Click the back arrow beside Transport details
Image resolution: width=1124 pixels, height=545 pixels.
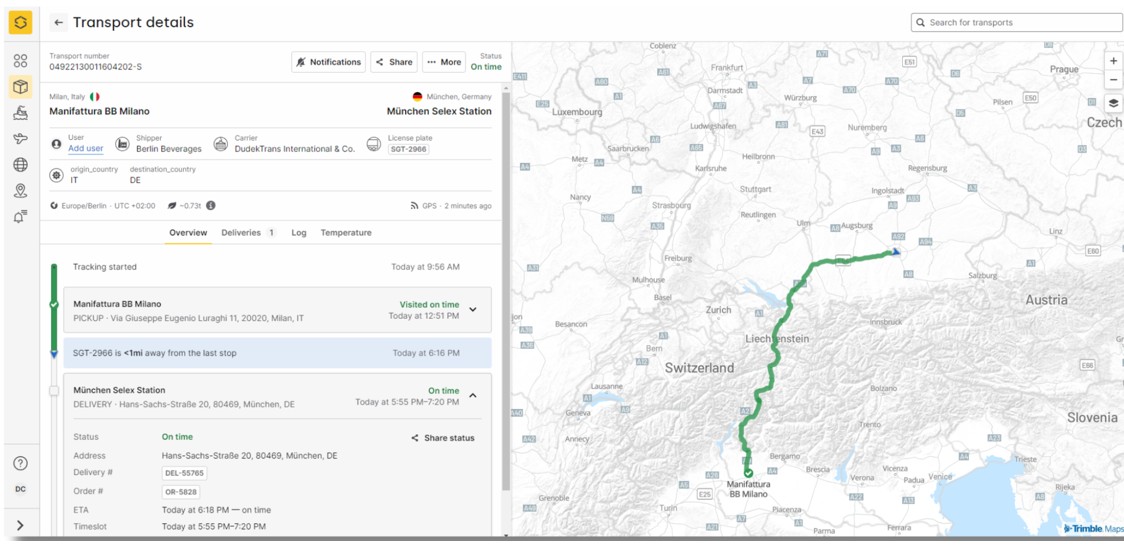pos(59,22)
